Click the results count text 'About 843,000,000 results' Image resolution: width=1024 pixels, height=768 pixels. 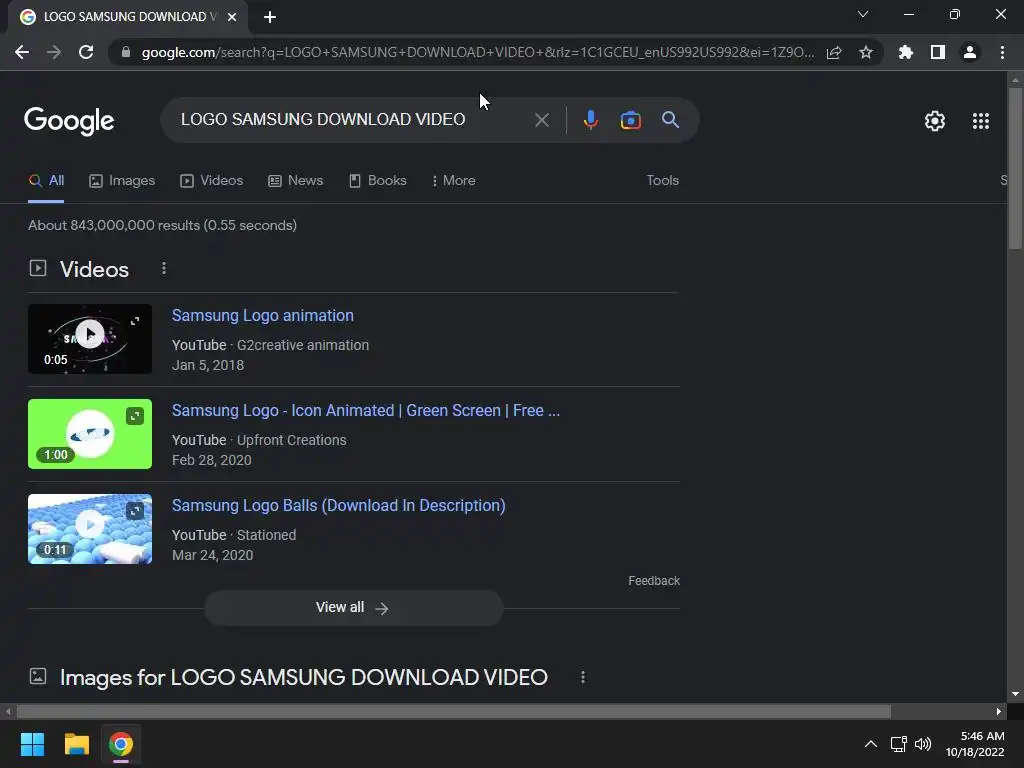(114, 225)
